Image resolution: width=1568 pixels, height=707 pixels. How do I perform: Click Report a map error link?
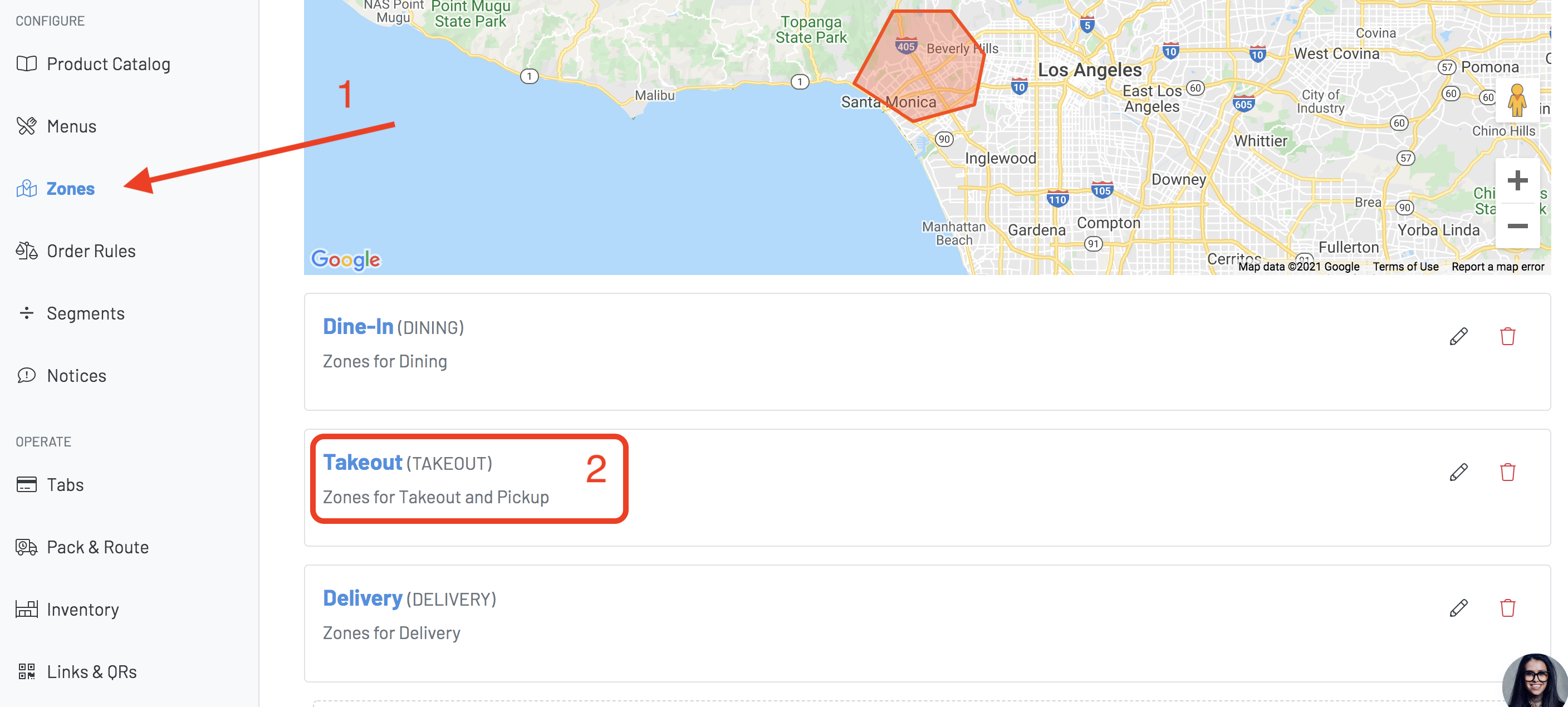click(1497, 267)
